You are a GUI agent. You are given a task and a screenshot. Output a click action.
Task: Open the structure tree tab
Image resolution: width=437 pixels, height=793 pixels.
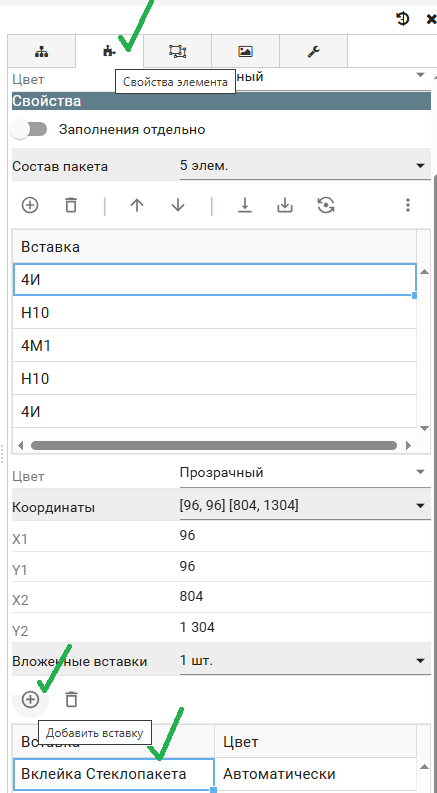click(41, 51)
